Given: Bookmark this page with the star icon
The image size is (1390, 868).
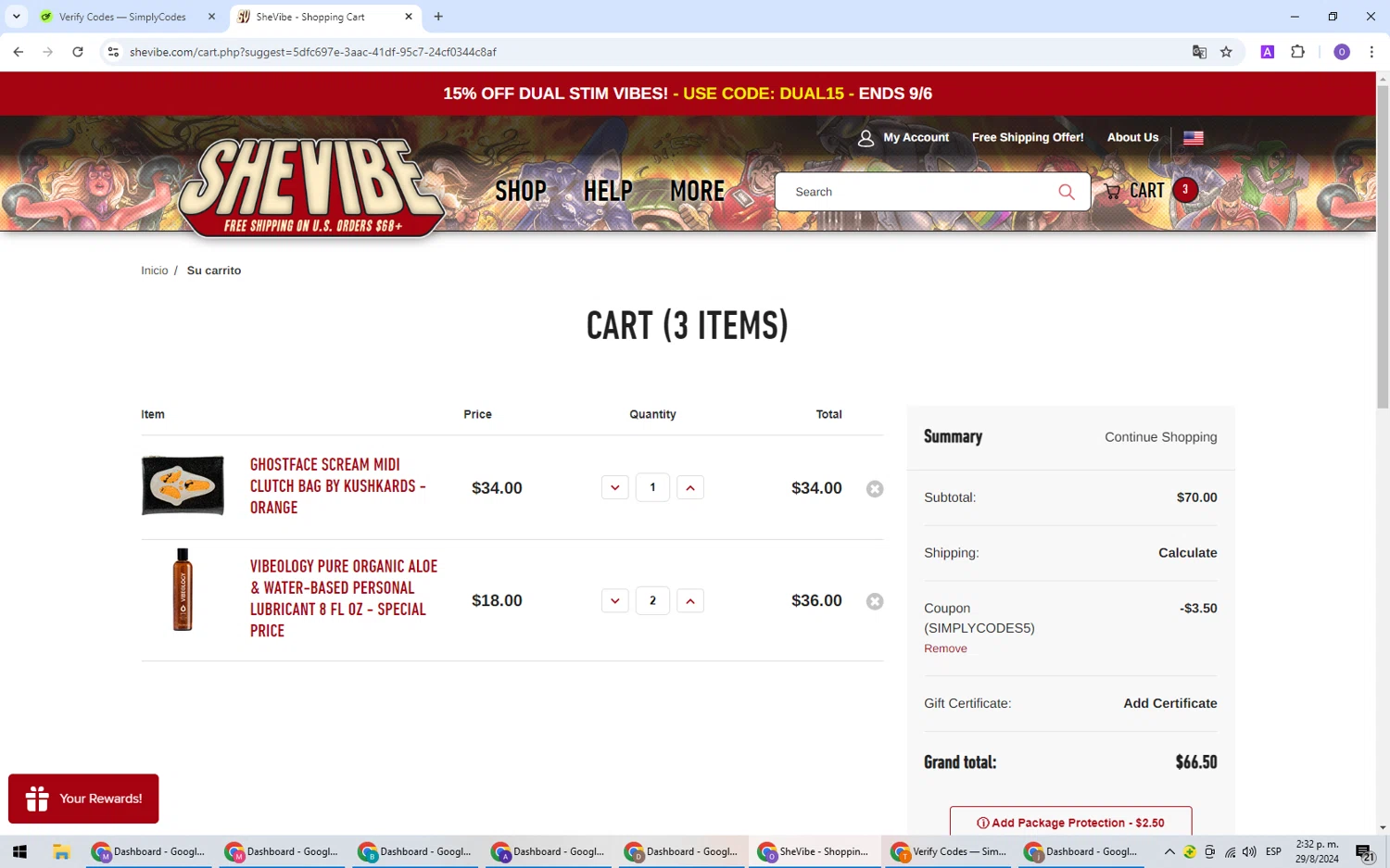Looking at the screenshot, I should (1226, 52).
